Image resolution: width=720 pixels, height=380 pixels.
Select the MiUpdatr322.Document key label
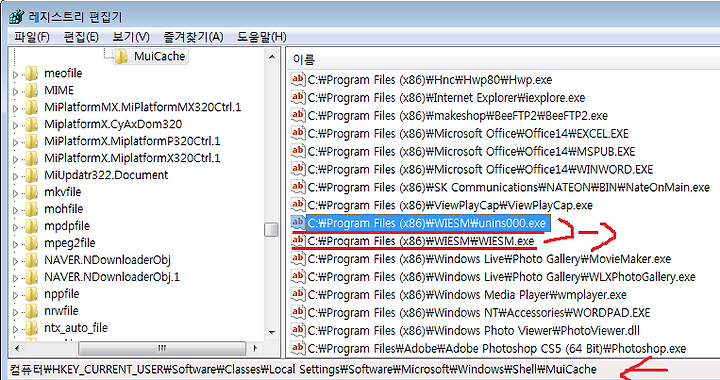click(106, 175)
